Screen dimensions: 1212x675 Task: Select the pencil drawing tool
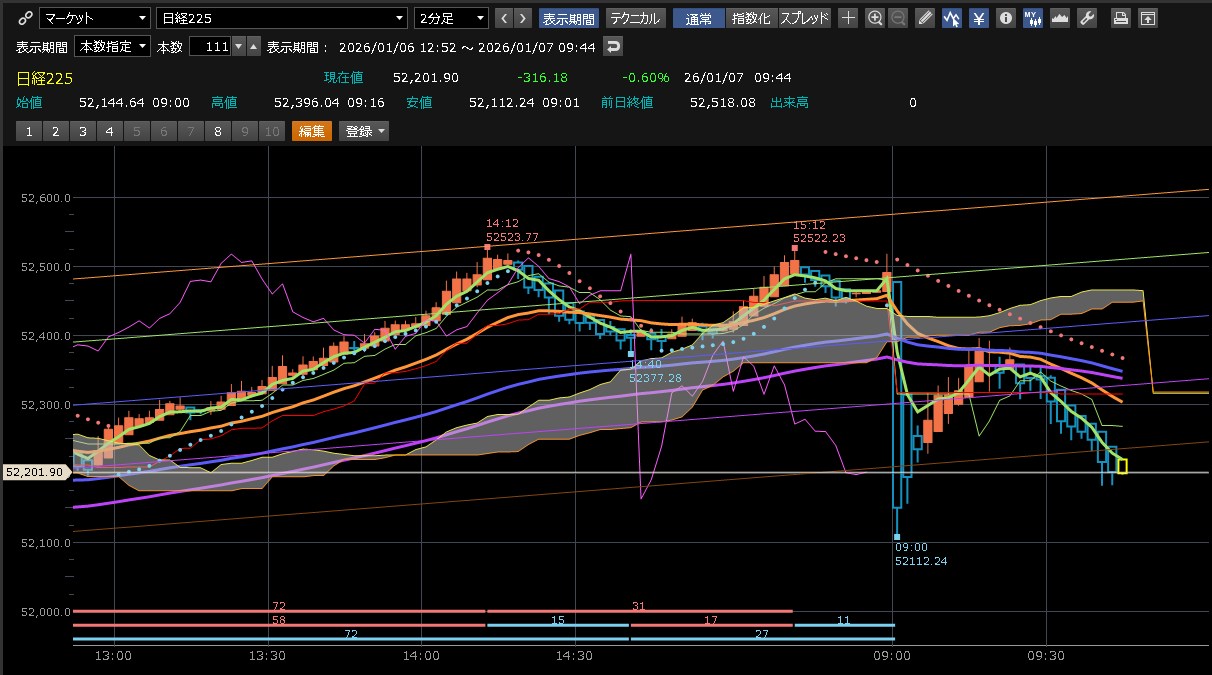click(925, 18)
